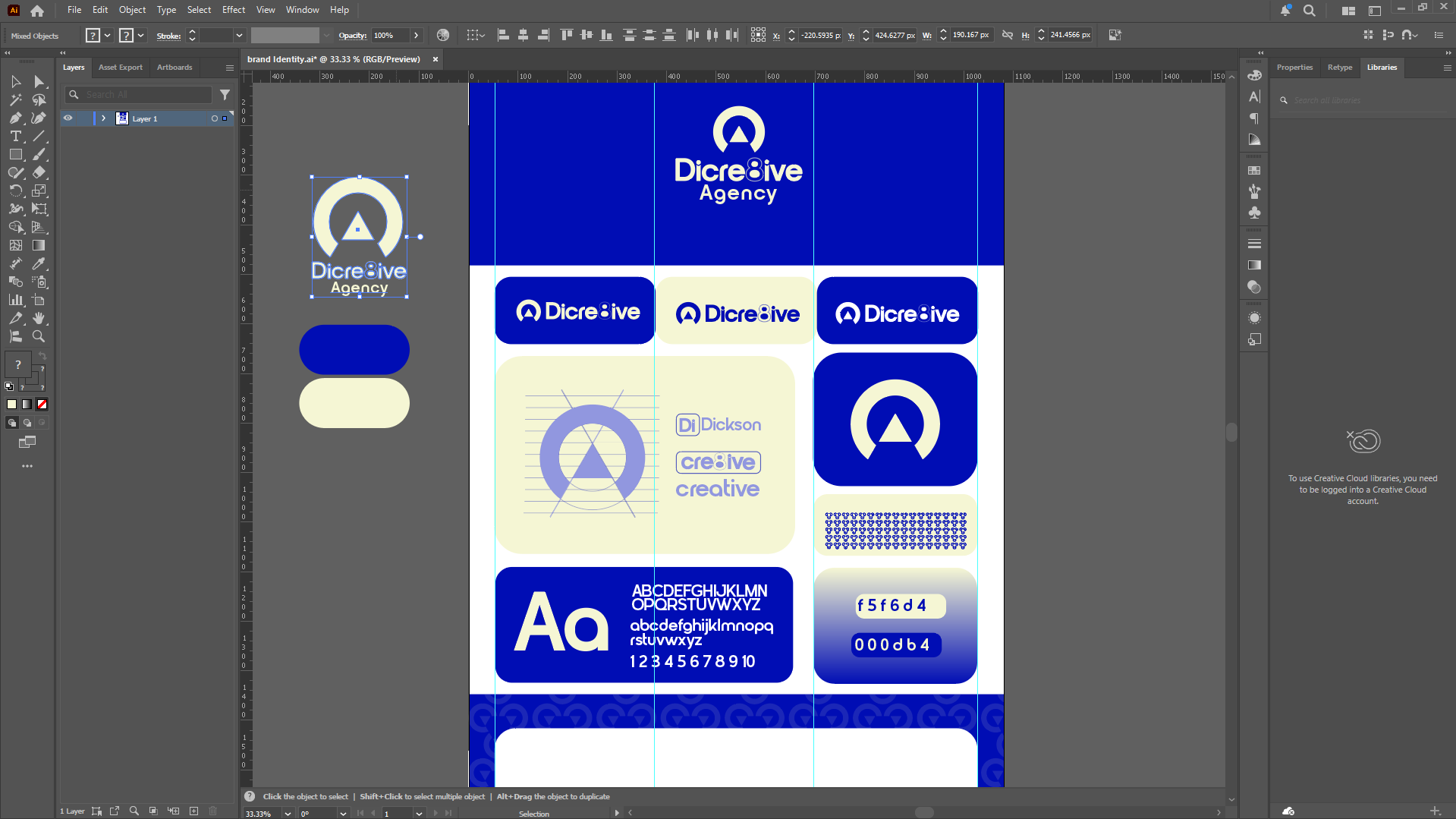This screenshot has width=1456, height=819.
Task: Apply the None fill swatch
Action: [x=42, y=405]
